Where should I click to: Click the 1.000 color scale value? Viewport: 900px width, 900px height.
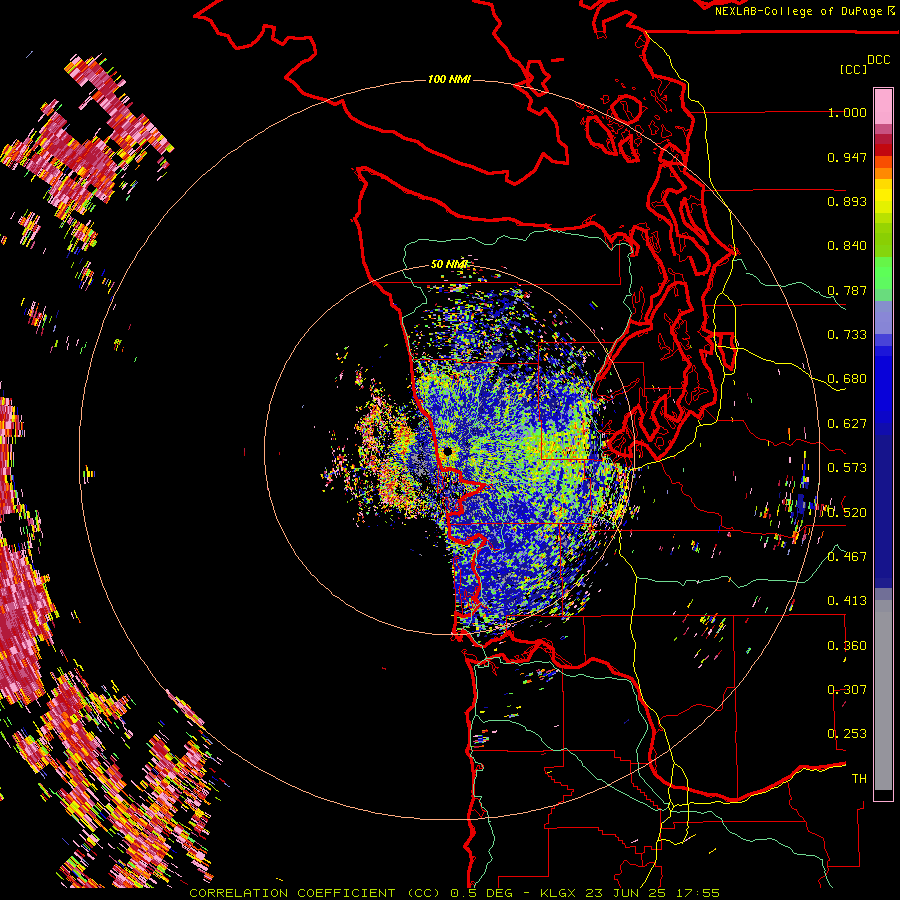[847, 112]
